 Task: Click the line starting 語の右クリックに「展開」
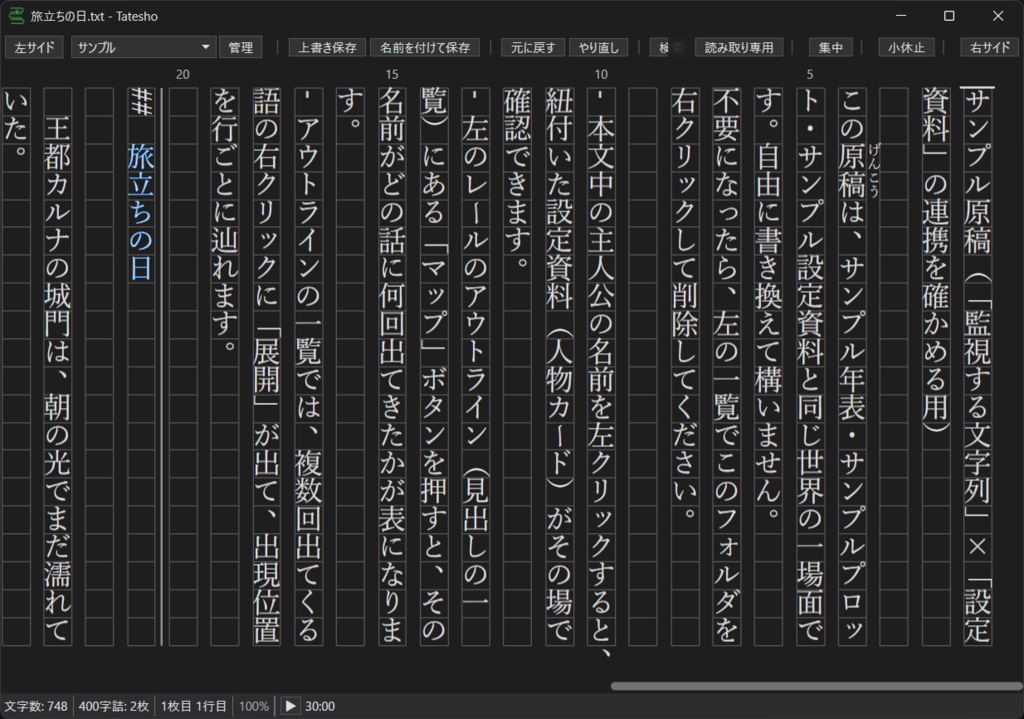(x=266, y=366)
